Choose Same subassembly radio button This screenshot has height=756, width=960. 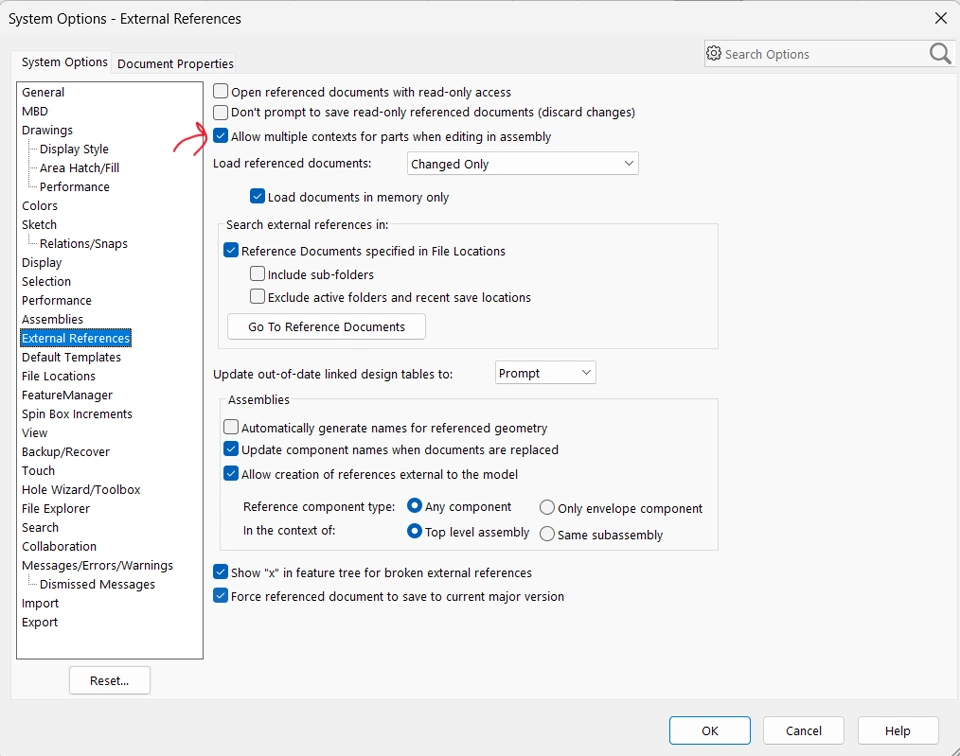tap(547, 534)
